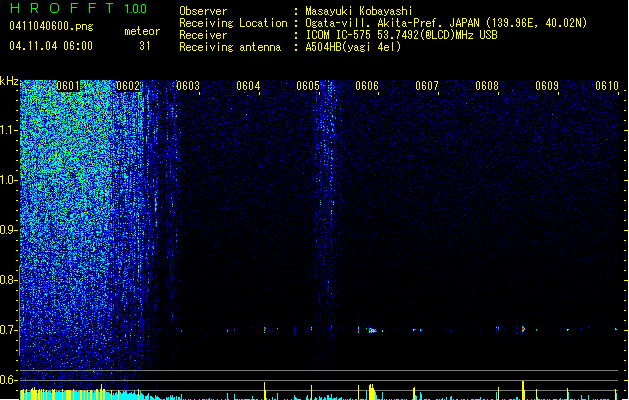Click the 0606 time marker

[x=367, y=86]
